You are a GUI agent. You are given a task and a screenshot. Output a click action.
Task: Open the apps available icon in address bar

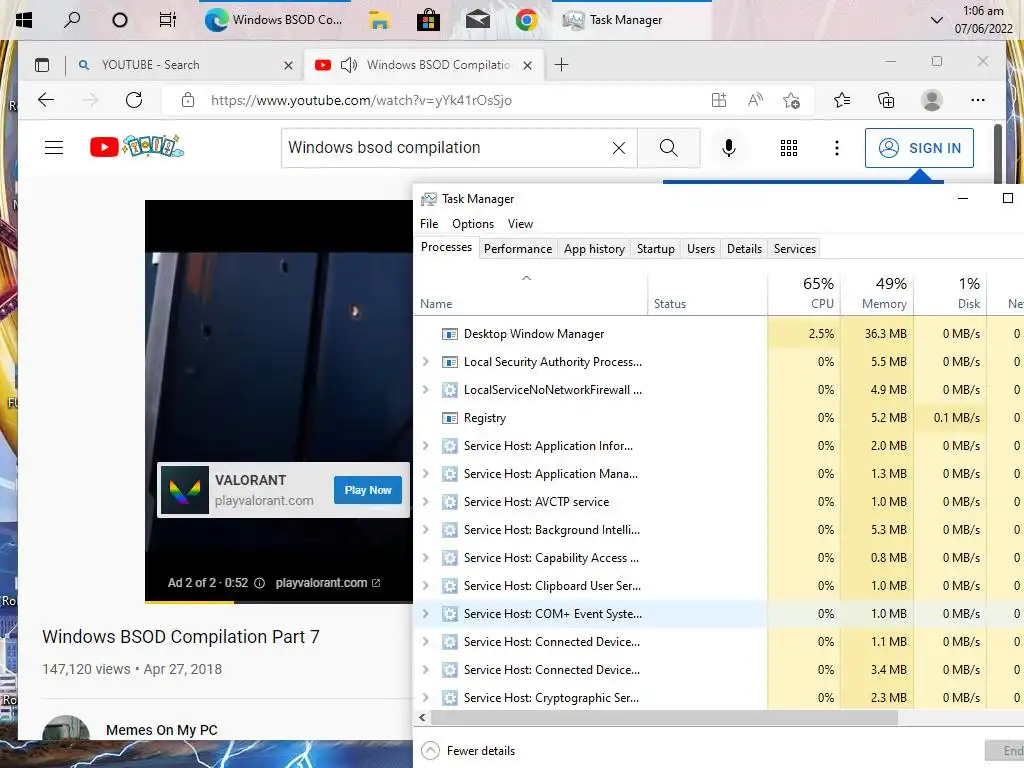coord(718,100)
